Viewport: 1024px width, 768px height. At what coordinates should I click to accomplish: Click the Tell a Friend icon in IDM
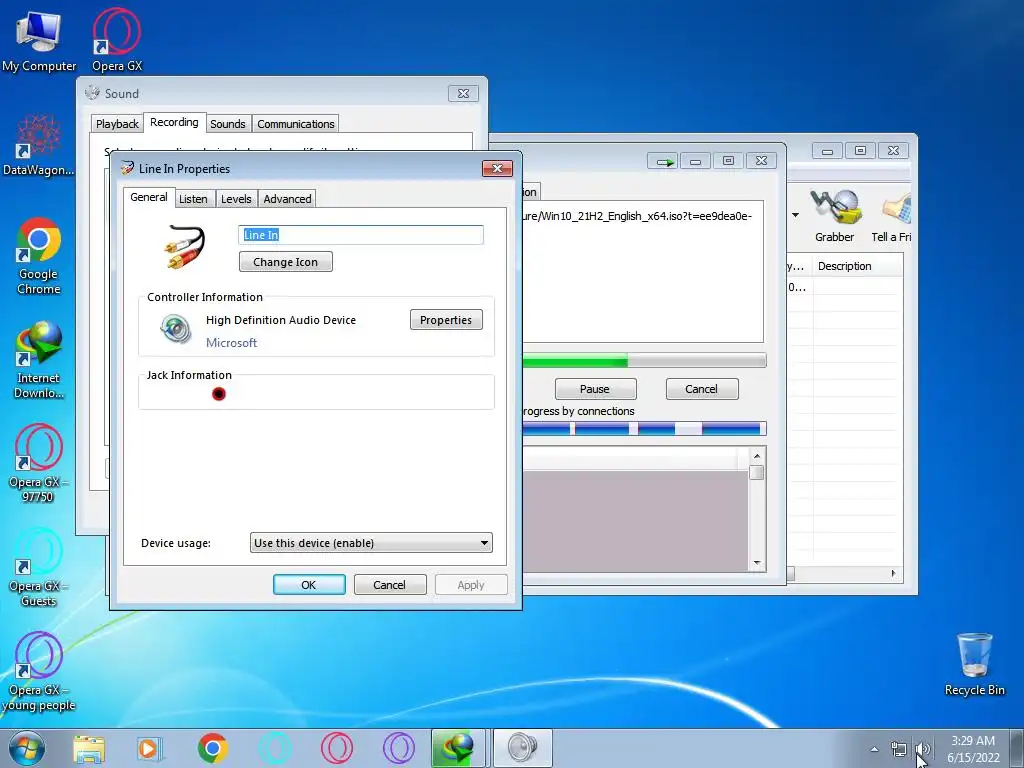click(x=891, y=216)
